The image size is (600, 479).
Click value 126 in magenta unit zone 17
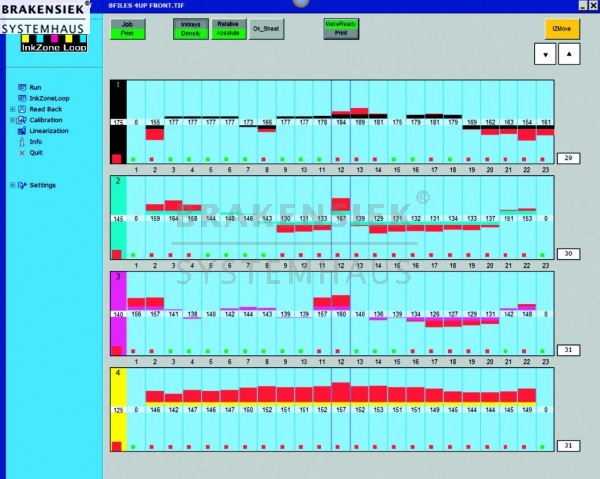[434, 314]
